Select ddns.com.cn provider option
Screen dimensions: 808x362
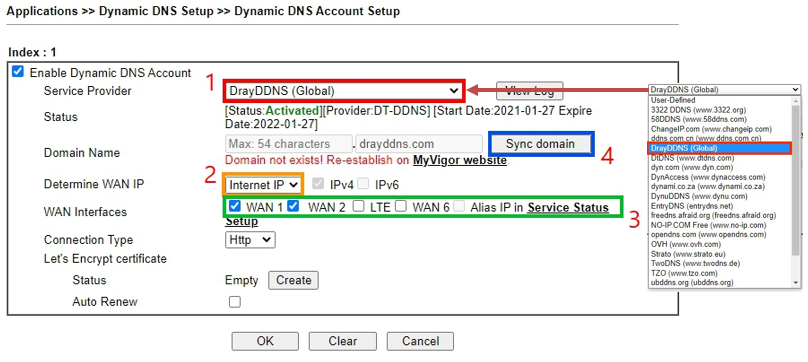[706, 138]
